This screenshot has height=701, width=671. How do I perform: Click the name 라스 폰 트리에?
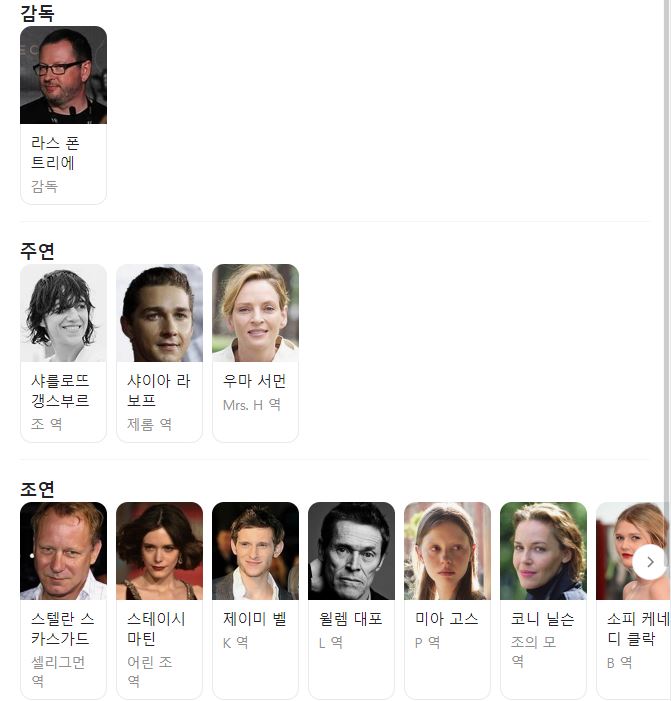coord(55,153)
